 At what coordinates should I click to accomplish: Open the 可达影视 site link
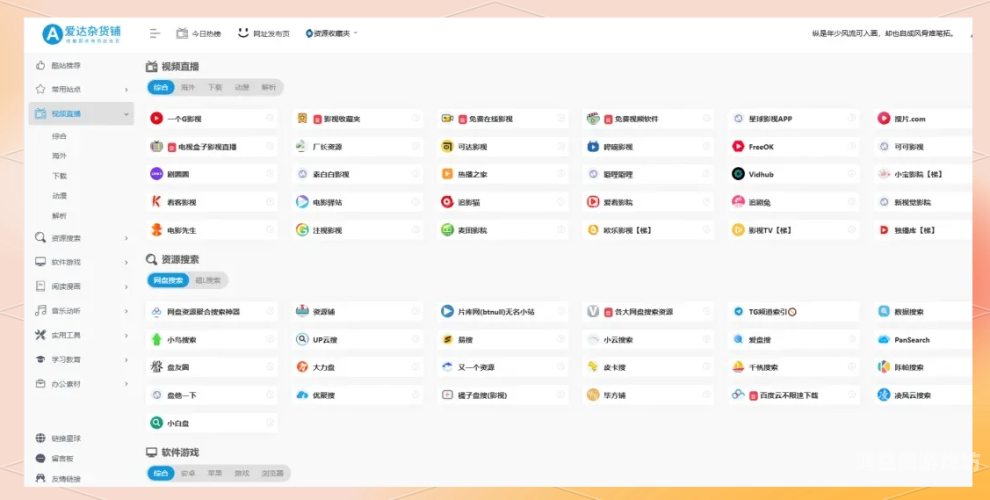[502, 146]
